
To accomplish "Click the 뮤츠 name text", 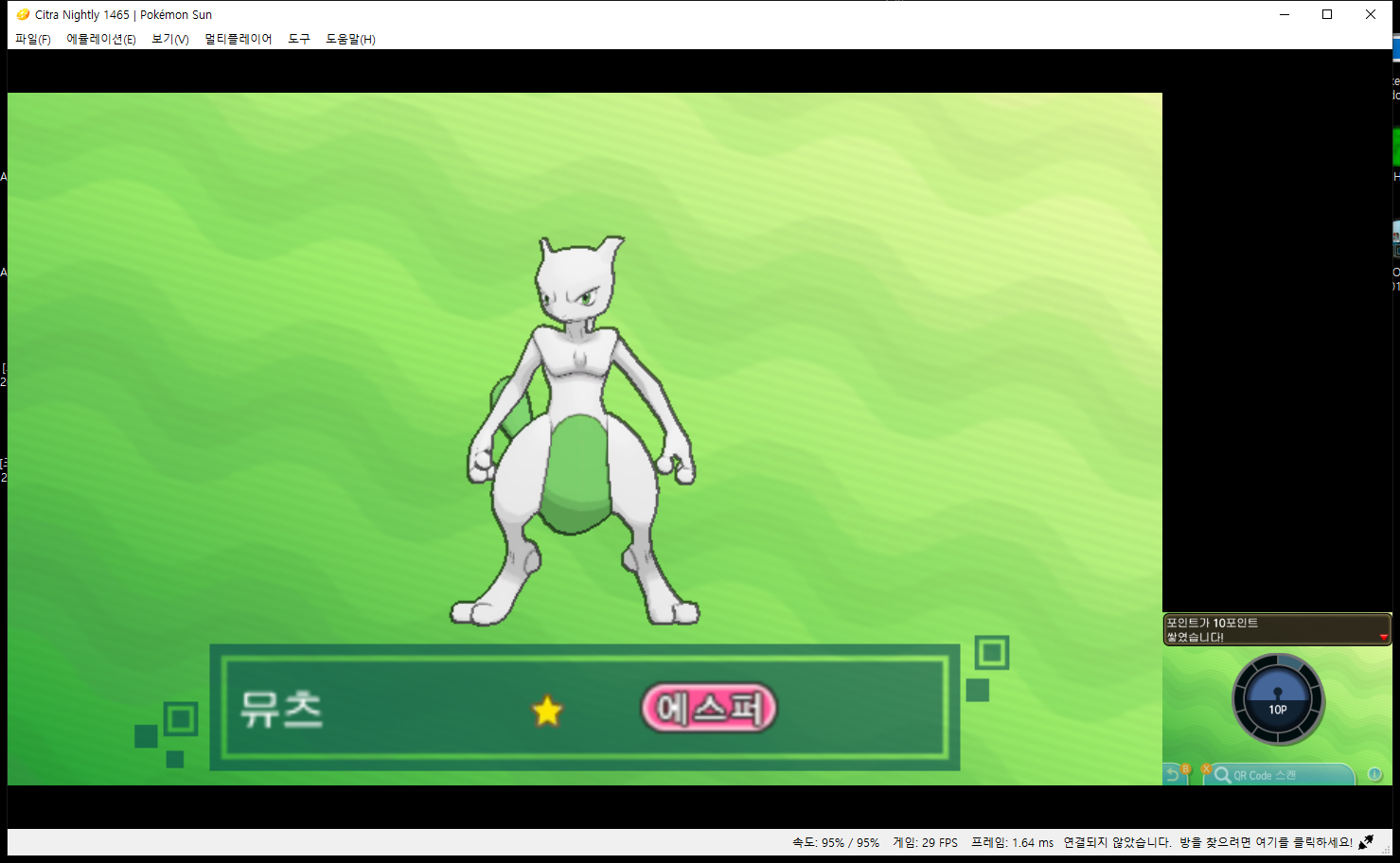I will click(281, 709).
